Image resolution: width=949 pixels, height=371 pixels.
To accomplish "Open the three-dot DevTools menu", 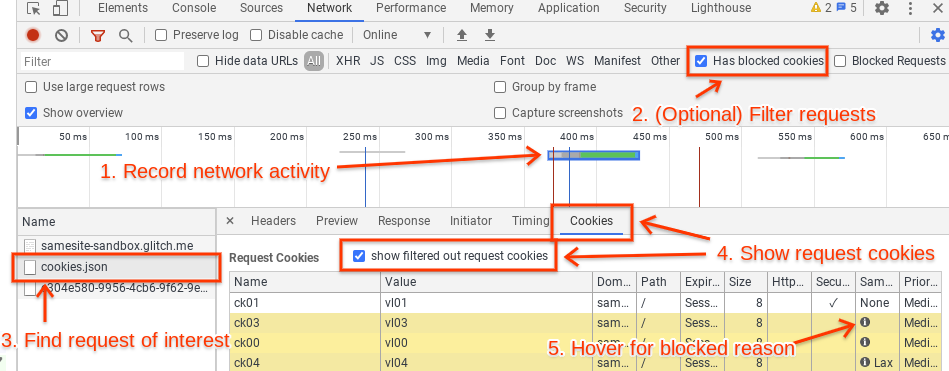I will pos(911,8).
